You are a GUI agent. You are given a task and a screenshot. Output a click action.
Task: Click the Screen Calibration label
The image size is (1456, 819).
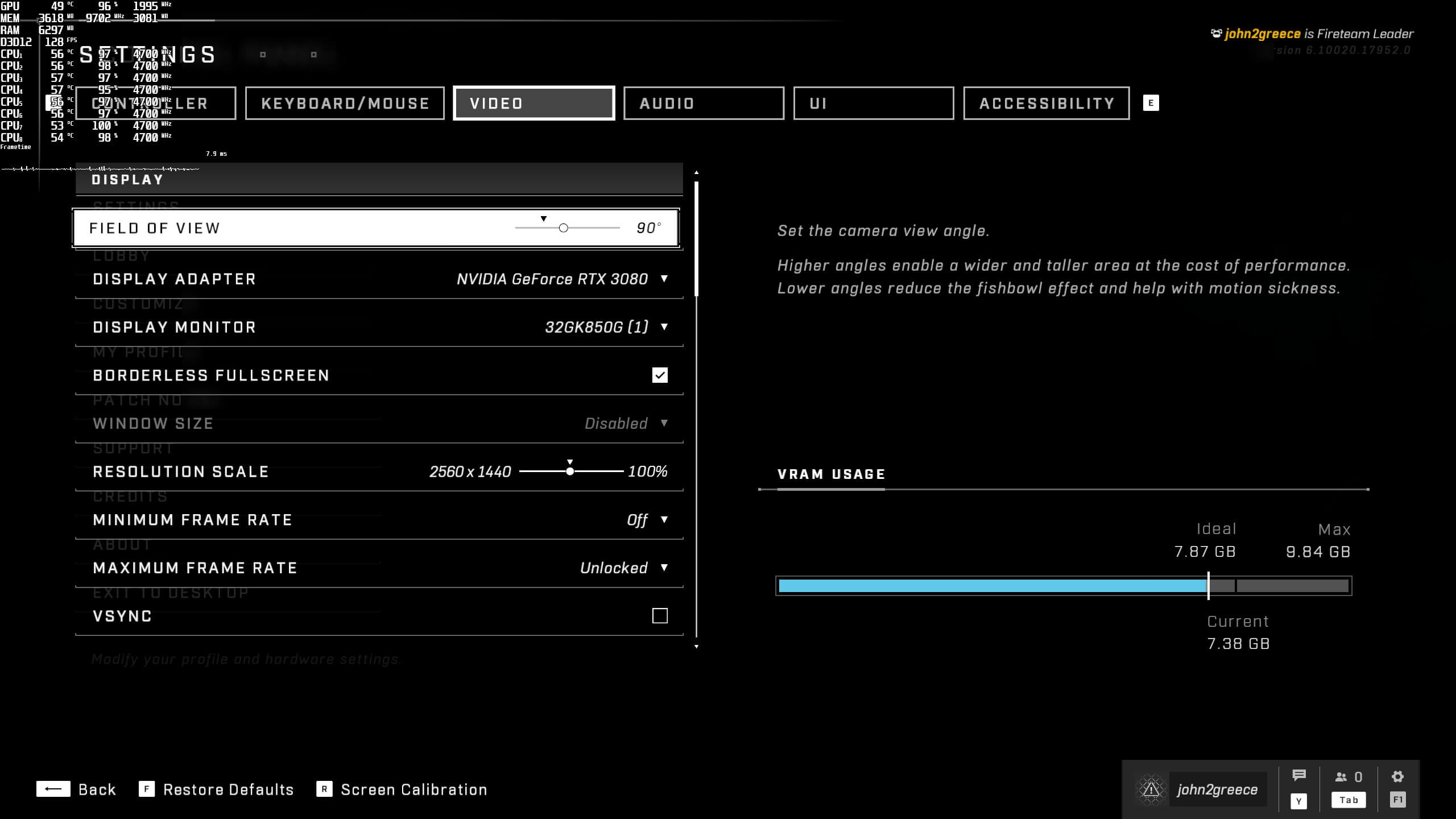pyautogui.click(x=413, y=789)
